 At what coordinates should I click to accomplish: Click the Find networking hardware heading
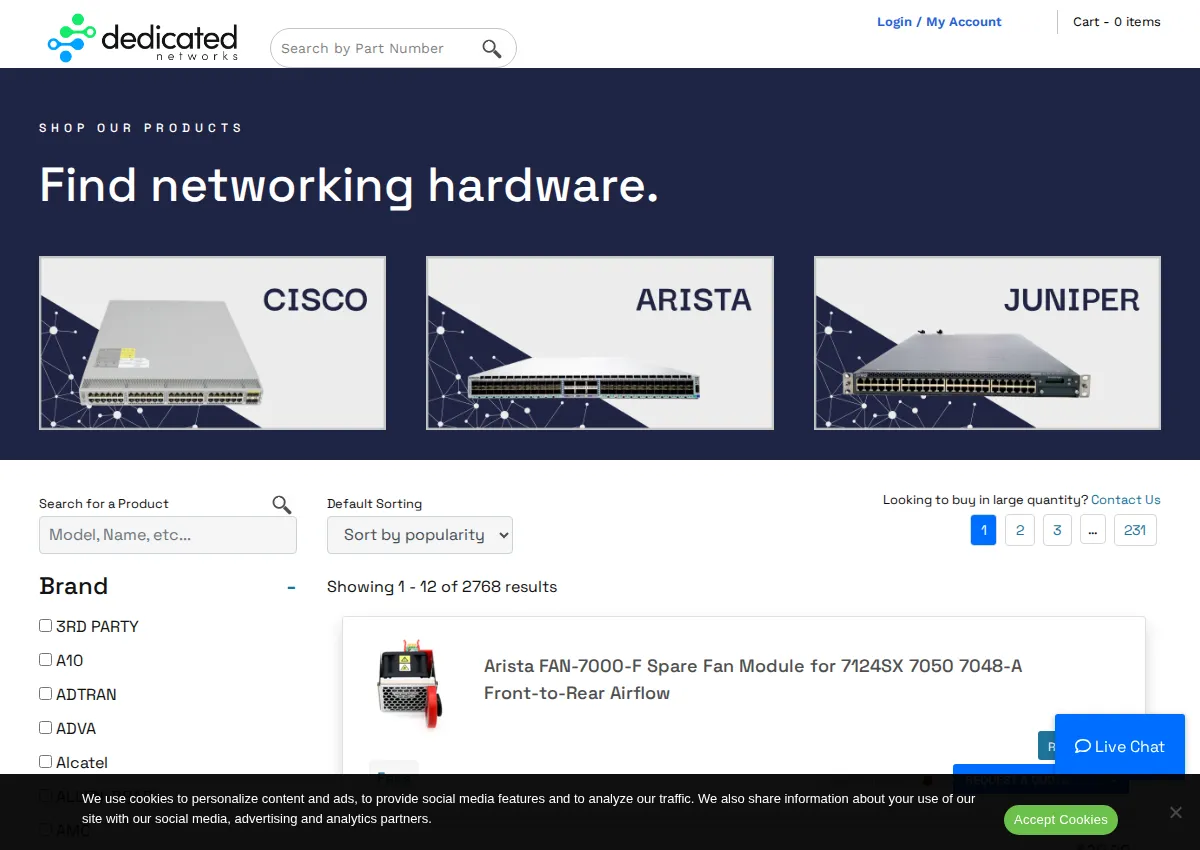click(349, 185)
